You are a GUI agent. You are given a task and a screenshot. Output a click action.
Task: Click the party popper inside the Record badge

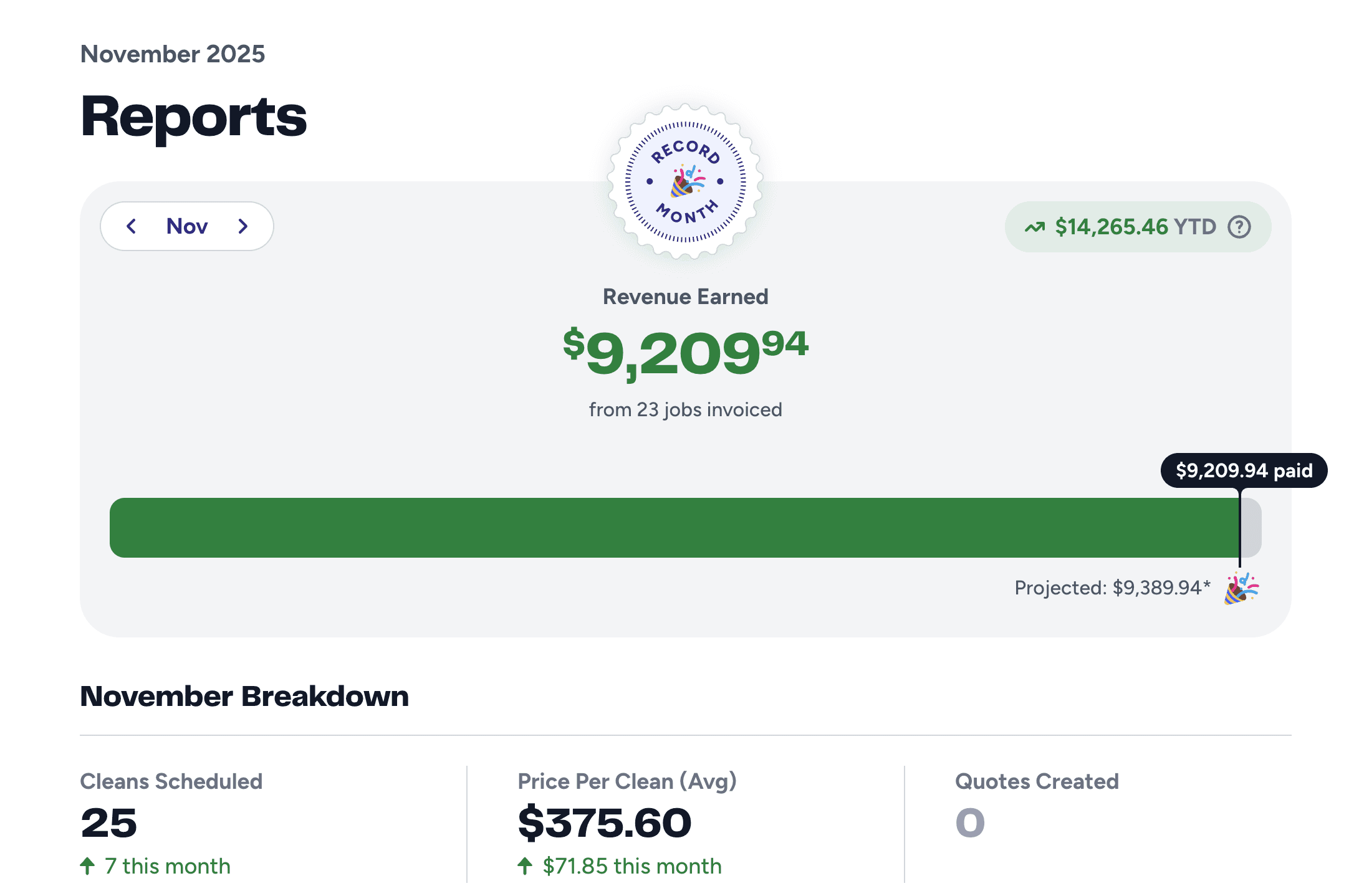(686, 181)
